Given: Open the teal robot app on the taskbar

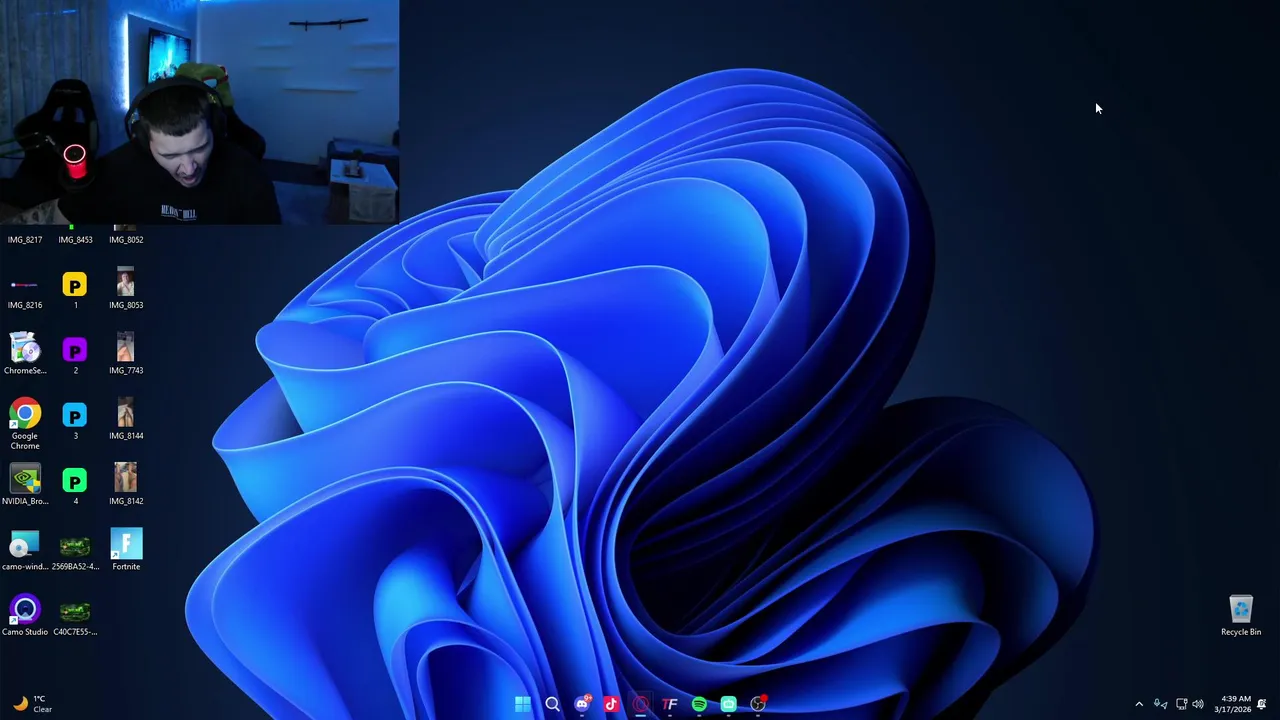Looking at the screenshot, I should (x=729, y=704).
